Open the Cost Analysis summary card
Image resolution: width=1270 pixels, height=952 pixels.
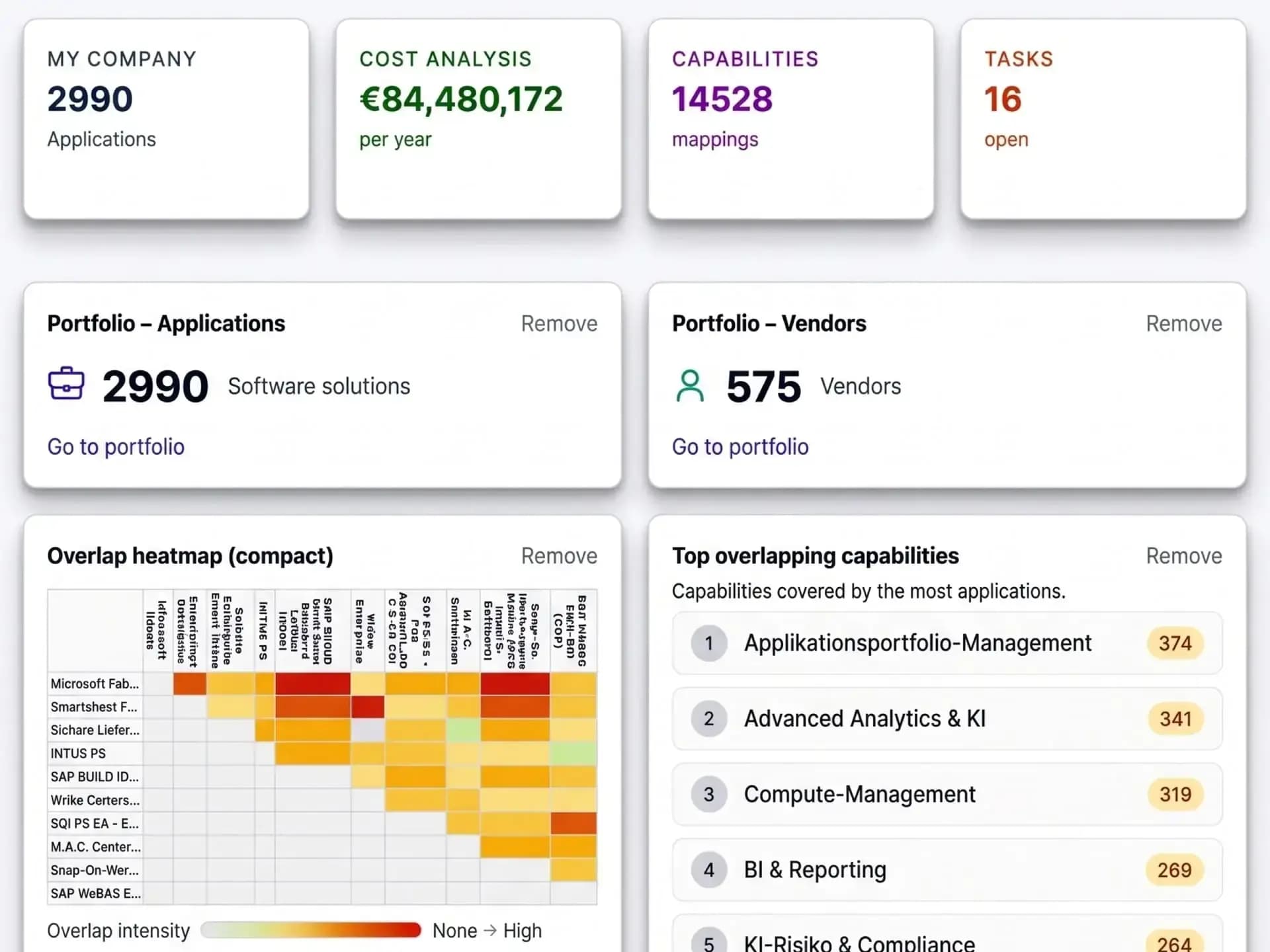[478, 119]
